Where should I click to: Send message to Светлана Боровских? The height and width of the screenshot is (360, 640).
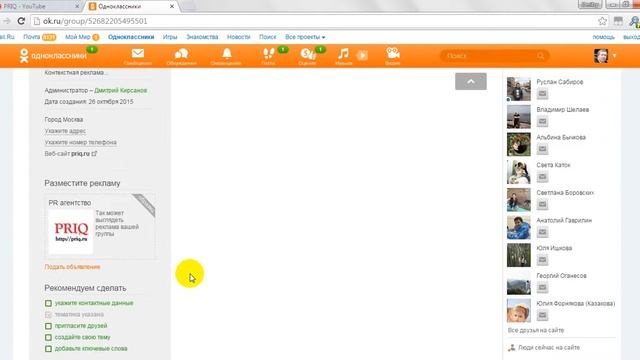[542, 204]
